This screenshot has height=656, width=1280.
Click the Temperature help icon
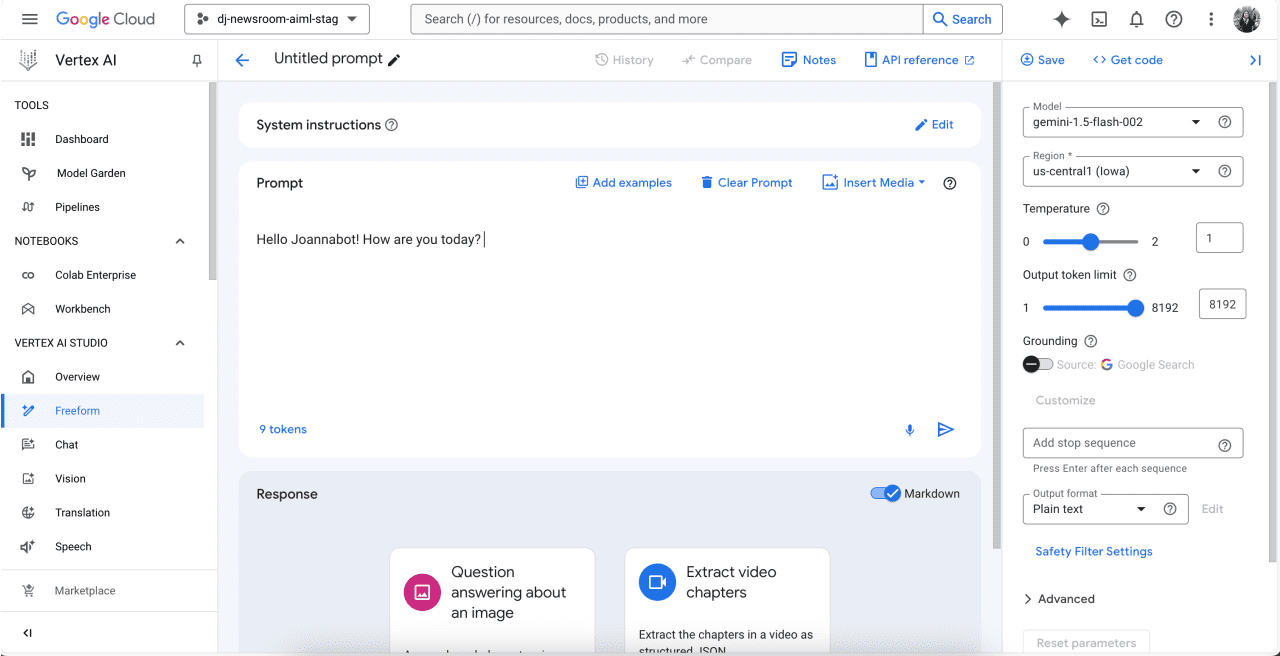click(1103, 209)
